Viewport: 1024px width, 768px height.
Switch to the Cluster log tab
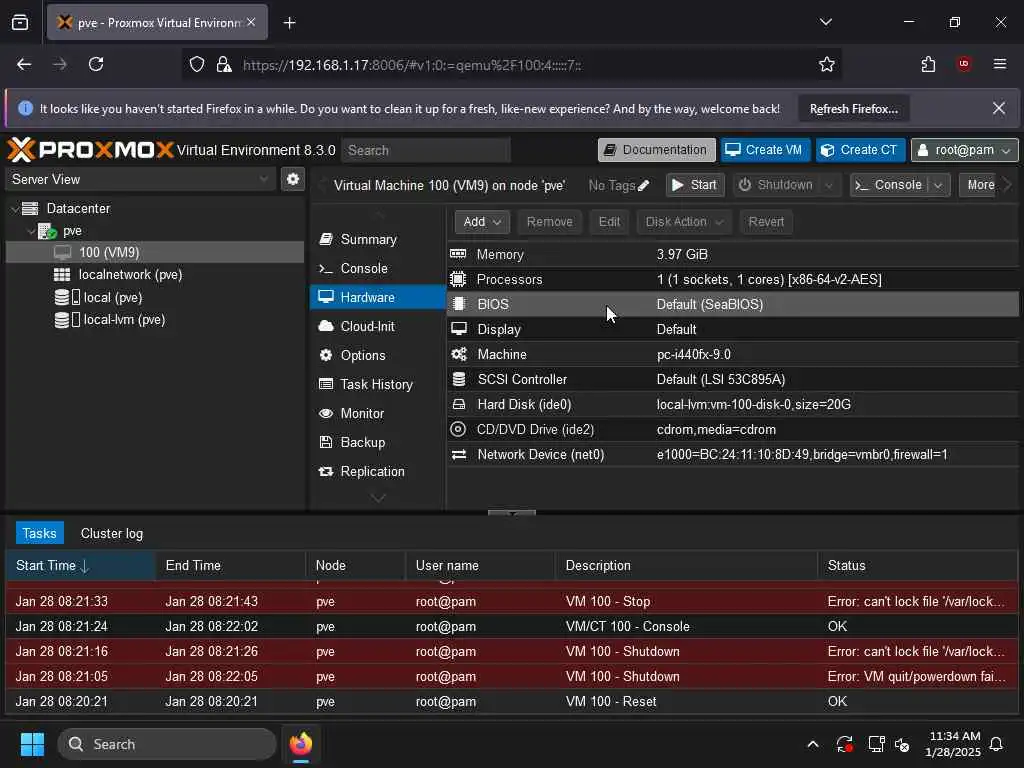[x=112, y=534]
